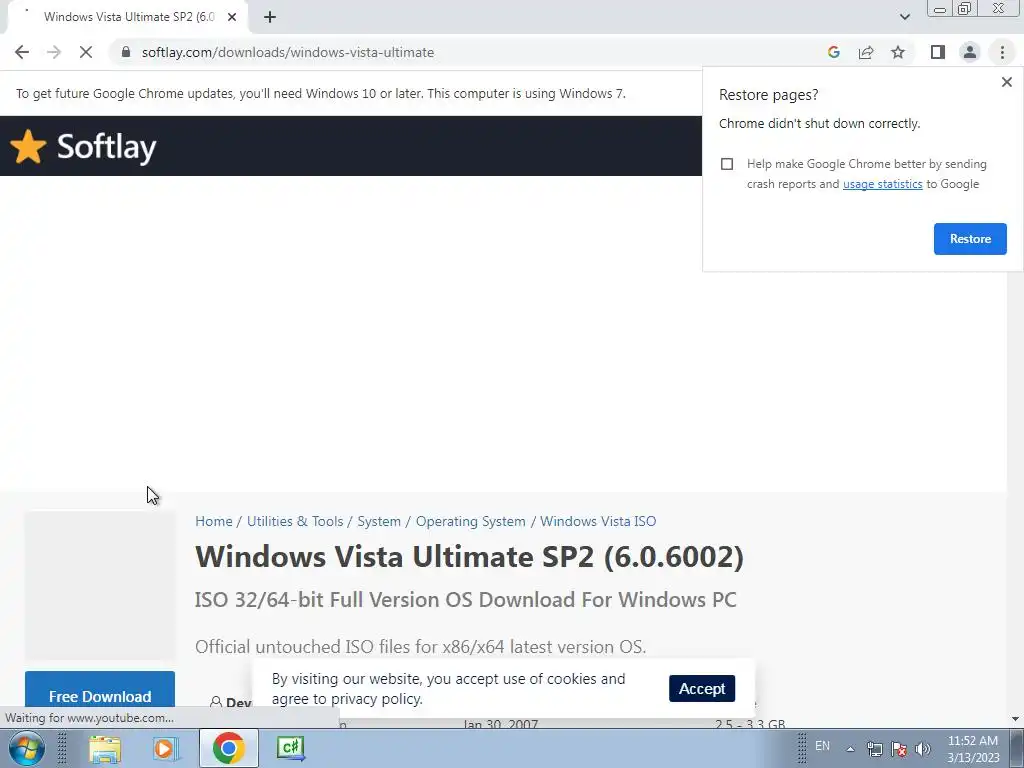Open Windows Explorer from taskbar
The width and height of the screenshot is (1024, 768).
(x=105, y=748)
